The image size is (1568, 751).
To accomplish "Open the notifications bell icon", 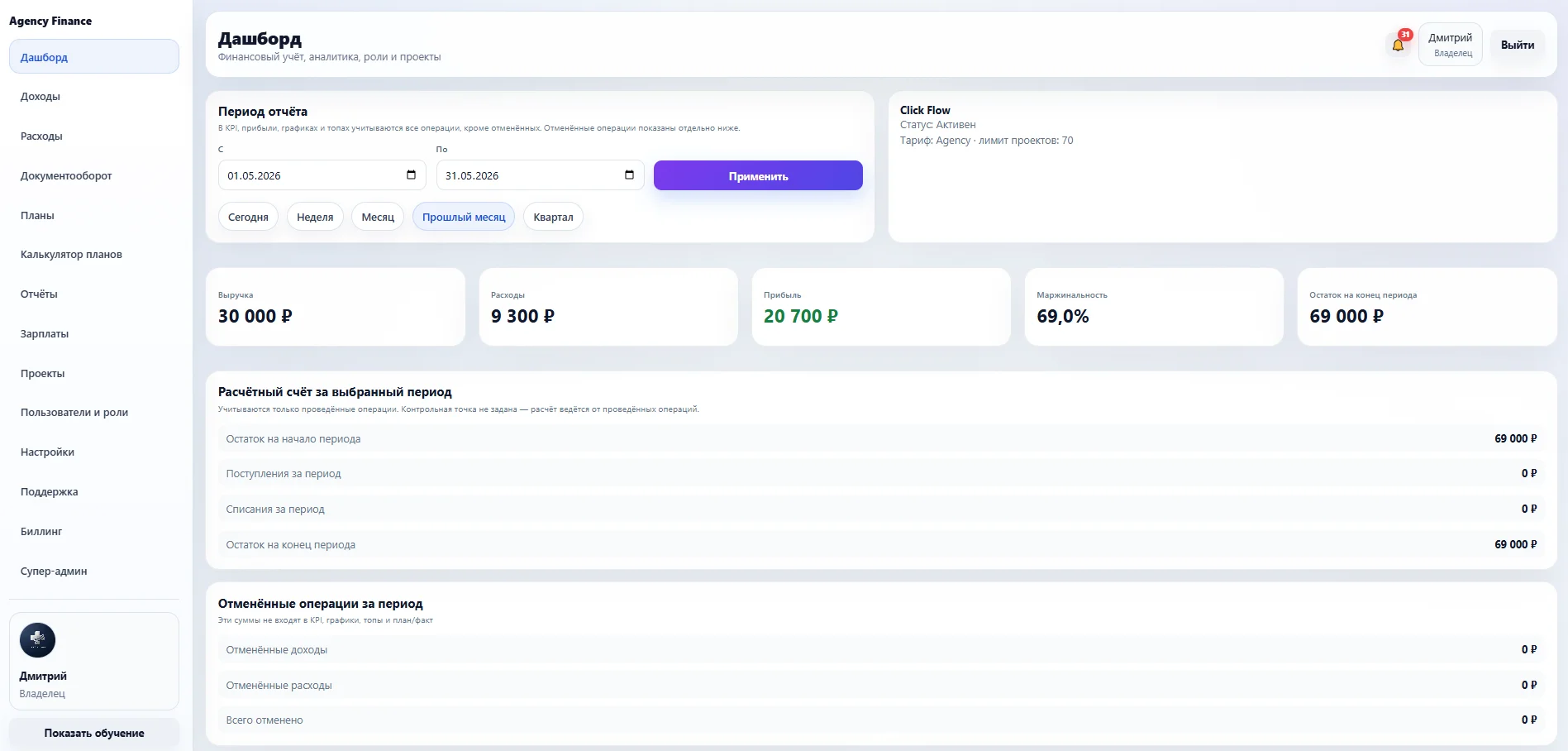I will coord(1398,45).
